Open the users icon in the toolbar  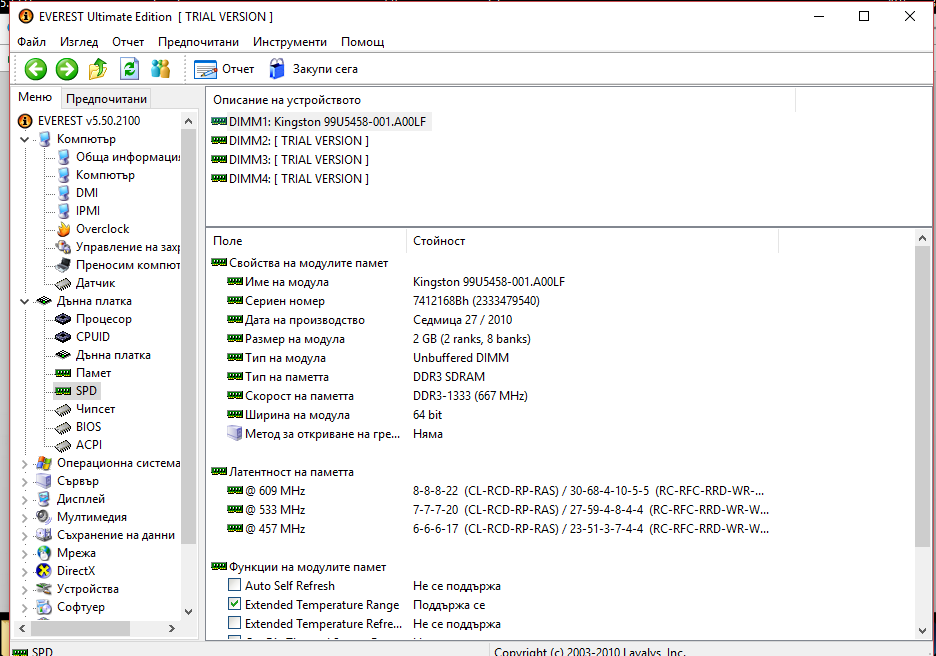[160, 69]
